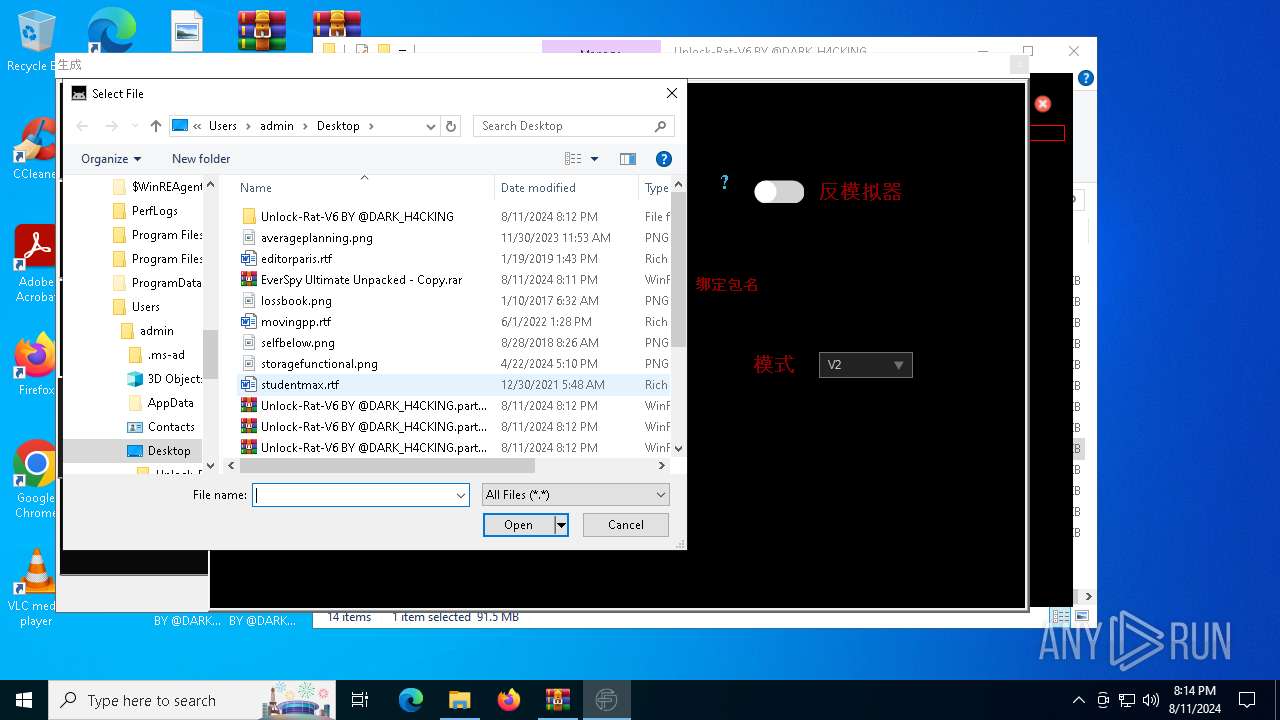Open the All Files (*.*) filter dropdown
This screenshot has height=720, width=1280.
(x=575, y=495)
